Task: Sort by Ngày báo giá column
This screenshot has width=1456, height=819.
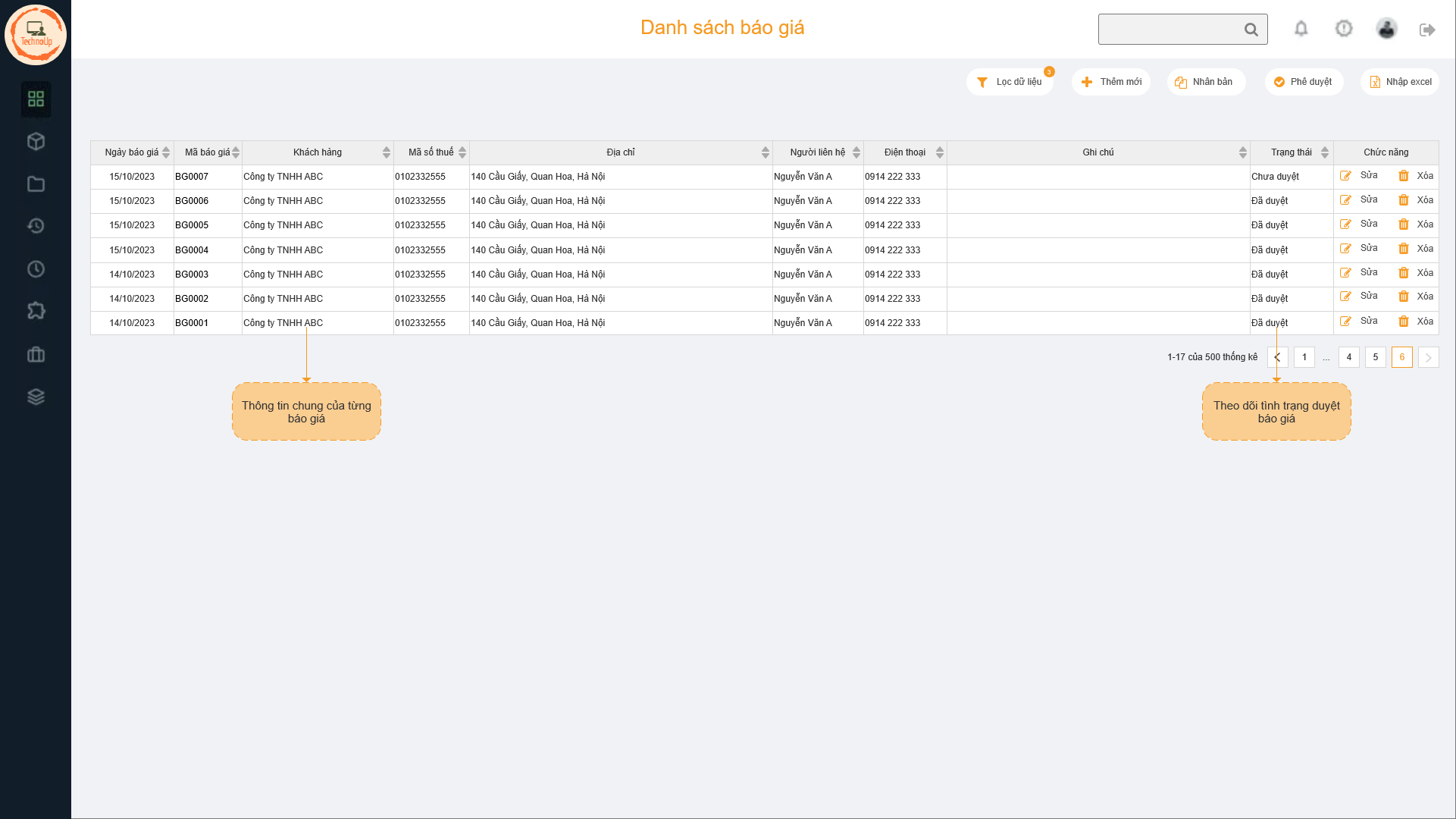Action: pos(166,152)
